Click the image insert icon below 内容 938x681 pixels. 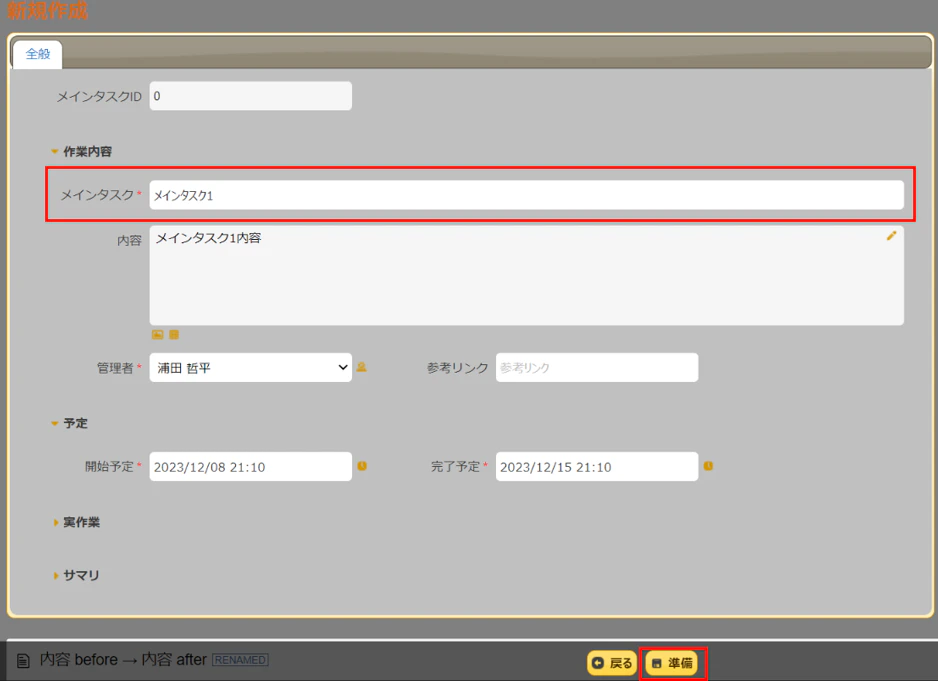click(157, 335)
